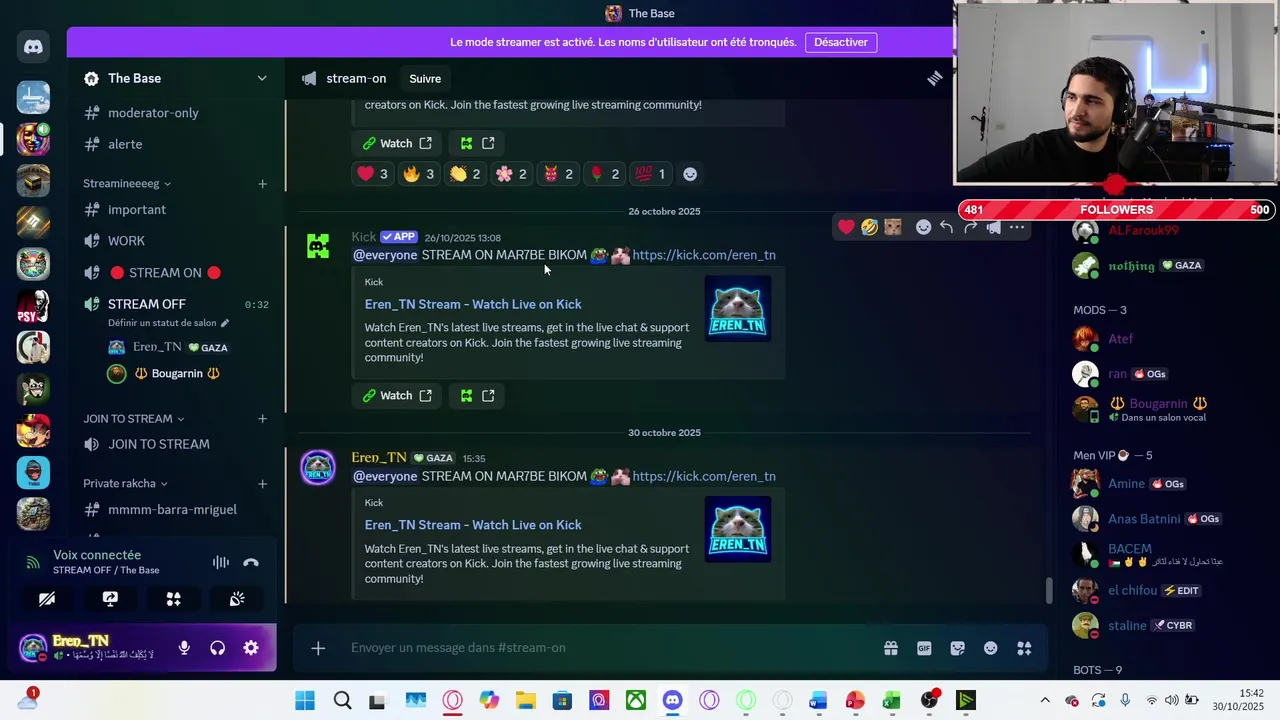Open the emoji picker in message bar

click(x=990, y=648)
